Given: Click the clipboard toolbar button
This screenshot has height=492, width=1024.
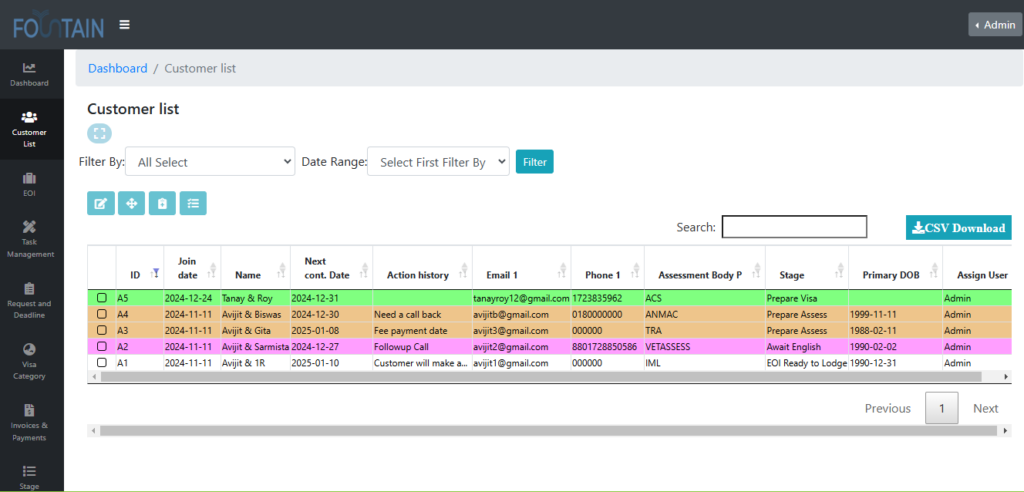Looking at the screenshot, I should (x=162, y=204).
